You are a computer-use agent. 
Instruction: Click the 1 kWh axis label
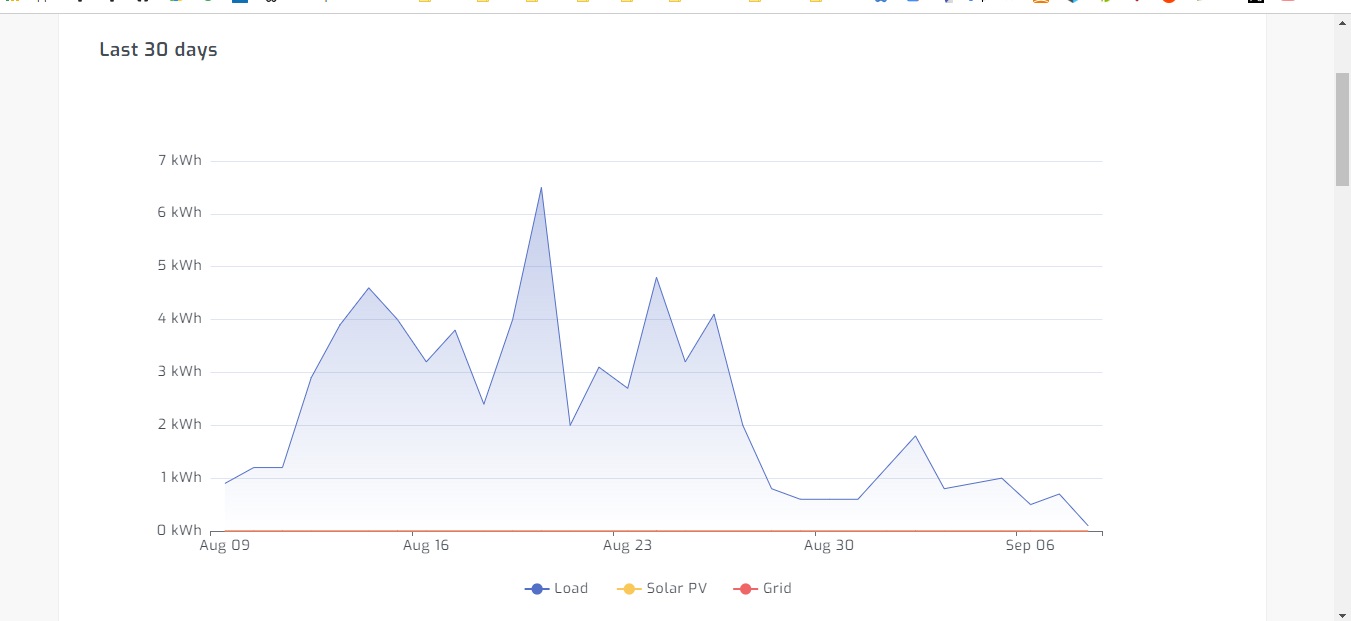[179, 477]
